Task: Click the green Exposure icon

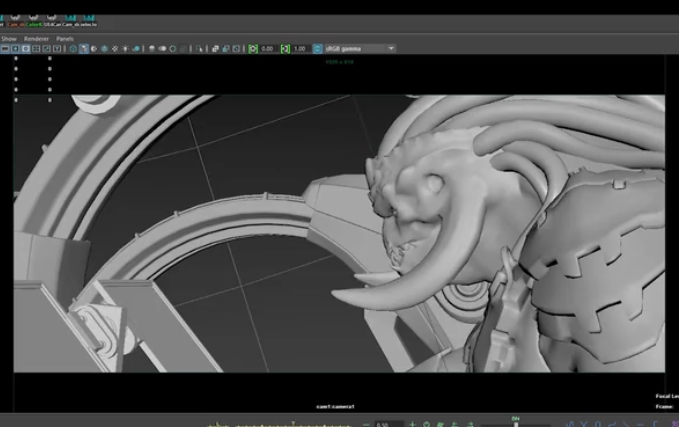Action: click(253, 49)
